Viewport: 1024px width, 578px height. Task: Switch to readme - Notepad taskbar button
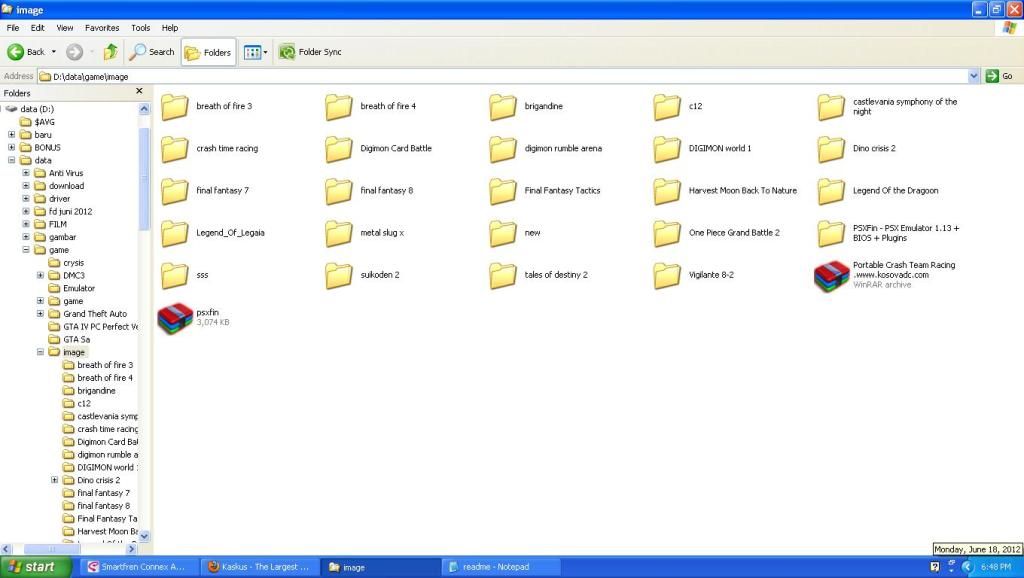click(x=501, y=567)
